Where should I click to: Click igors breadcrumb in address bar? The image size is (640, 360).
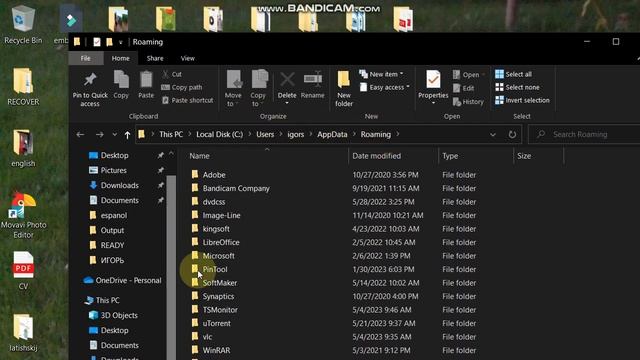pyautogui.click(x=296, y=135)
